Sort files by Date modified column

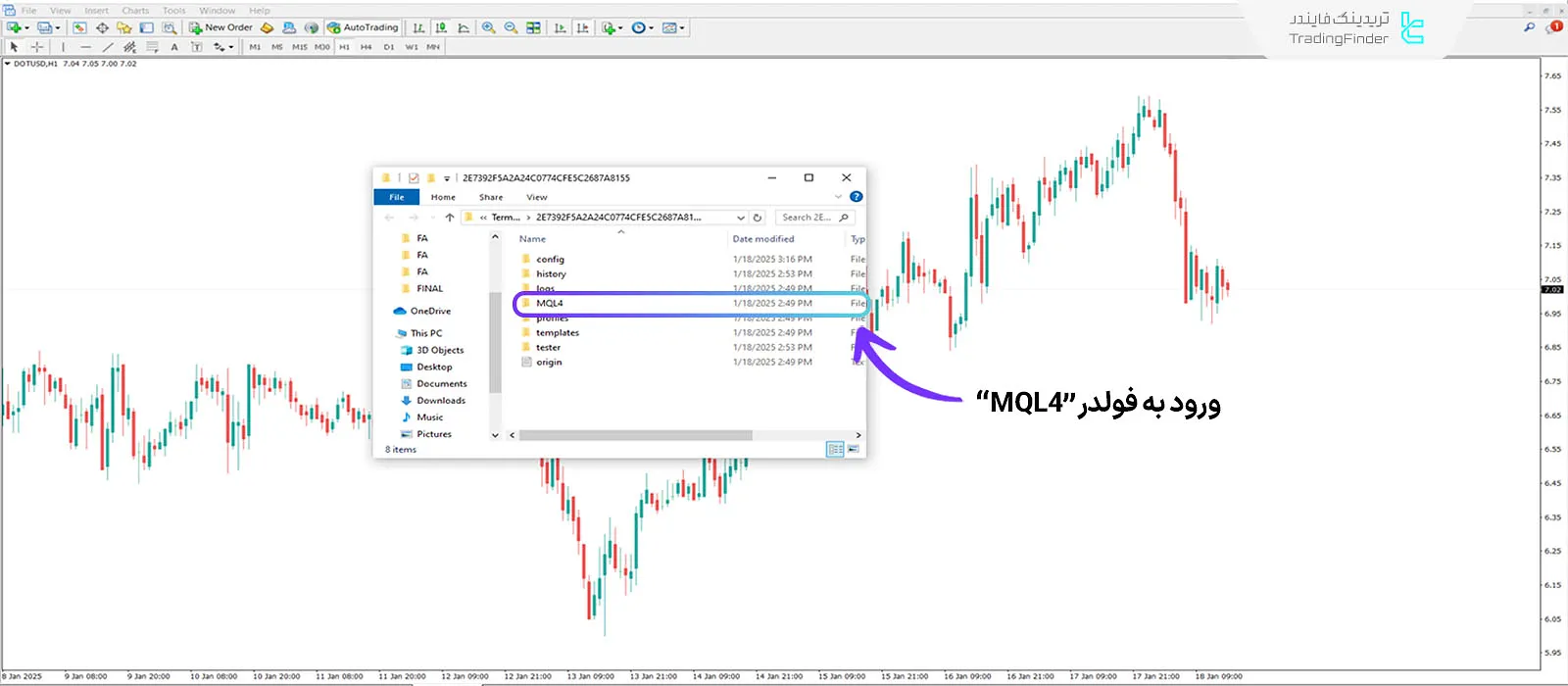[x=763, y=239]
